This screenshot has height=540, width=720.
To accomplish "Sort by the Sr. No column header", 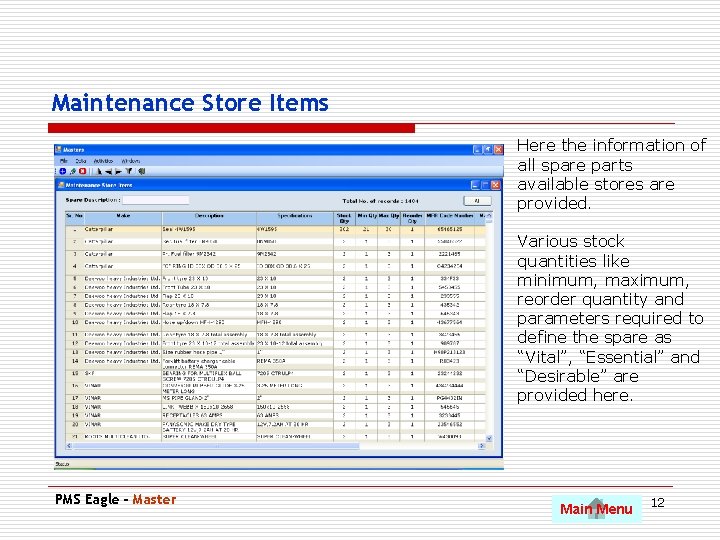I will [x=74, y=218].
